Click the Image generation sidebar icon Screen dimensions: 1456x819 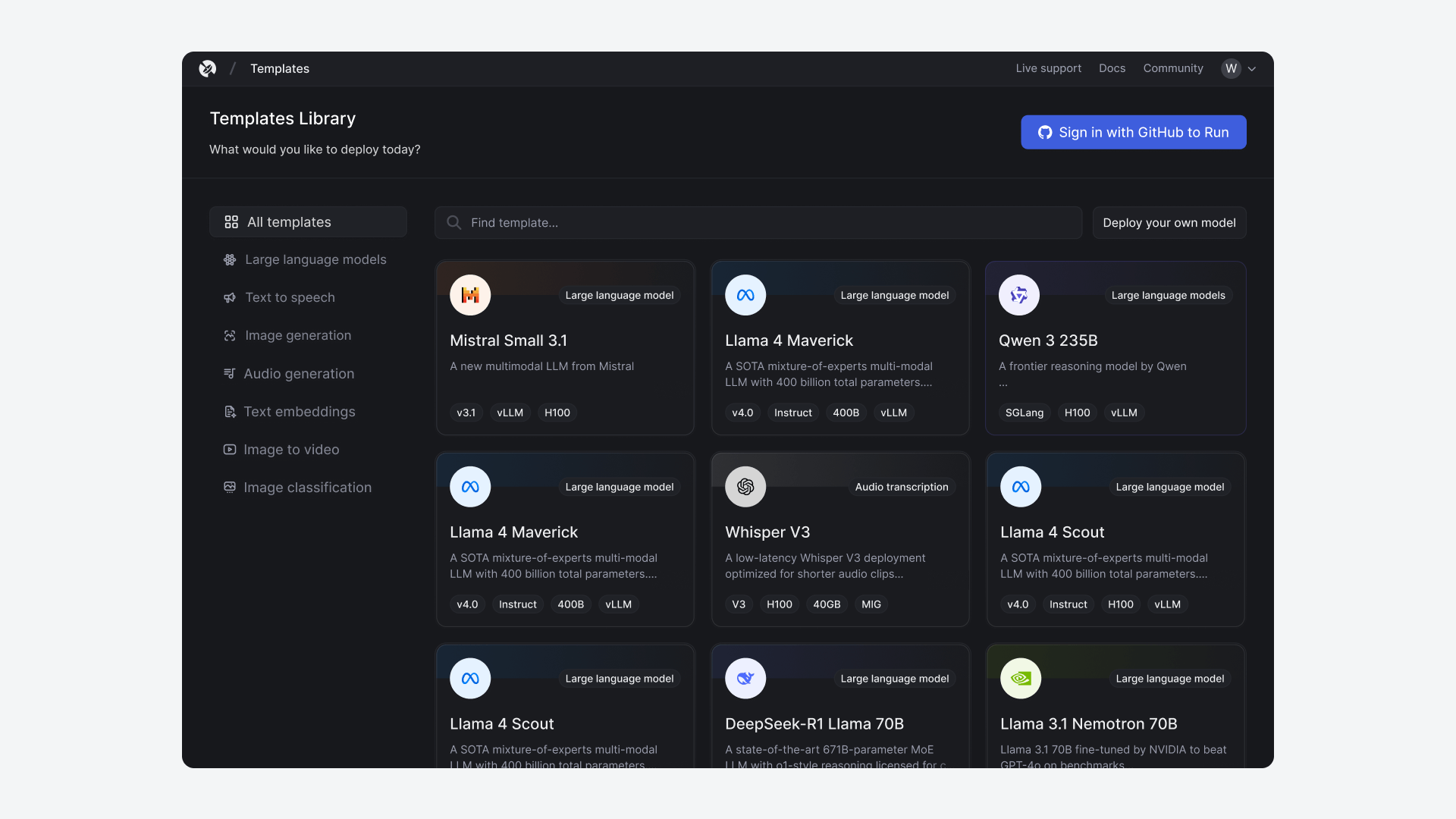click(x=230, y=335)
